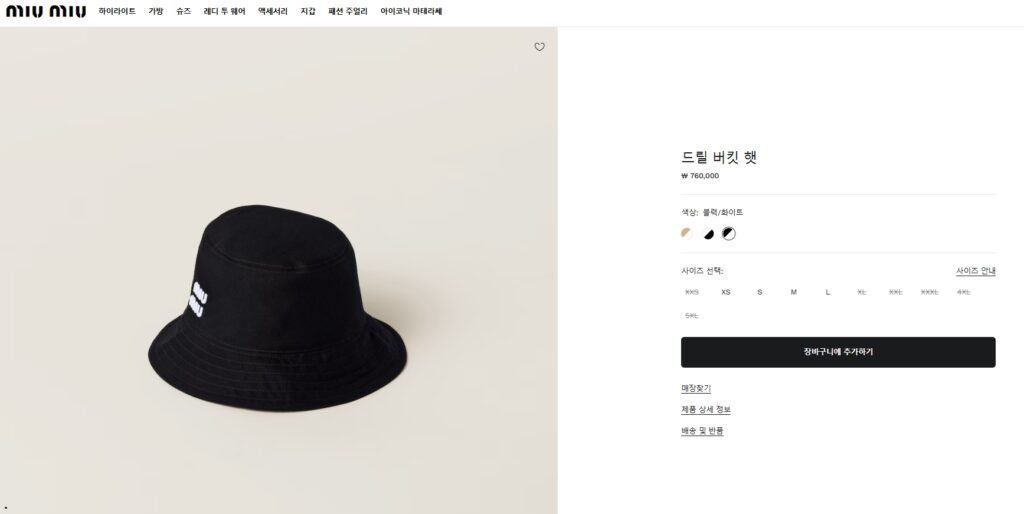Open the 사이즈 안내 size guide link
The image size is (1024, 514).
(x=975, y=271)
